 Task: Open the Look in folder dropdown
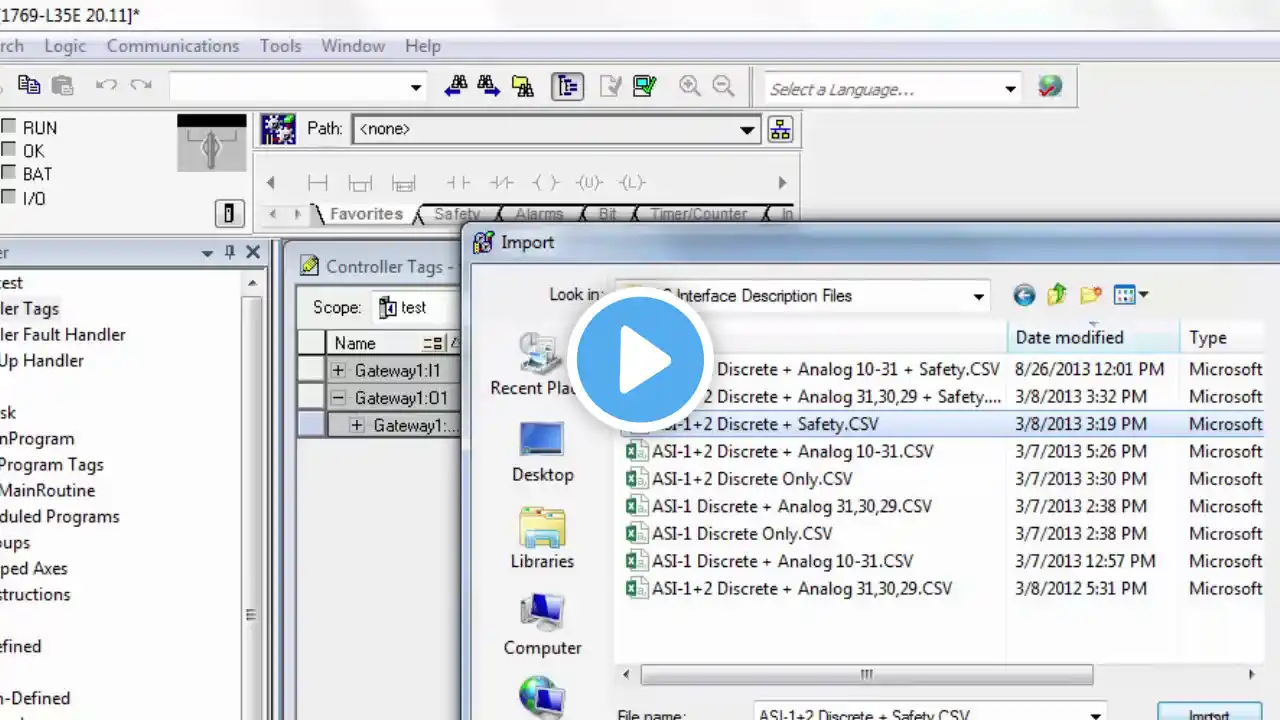coord(979,296)
